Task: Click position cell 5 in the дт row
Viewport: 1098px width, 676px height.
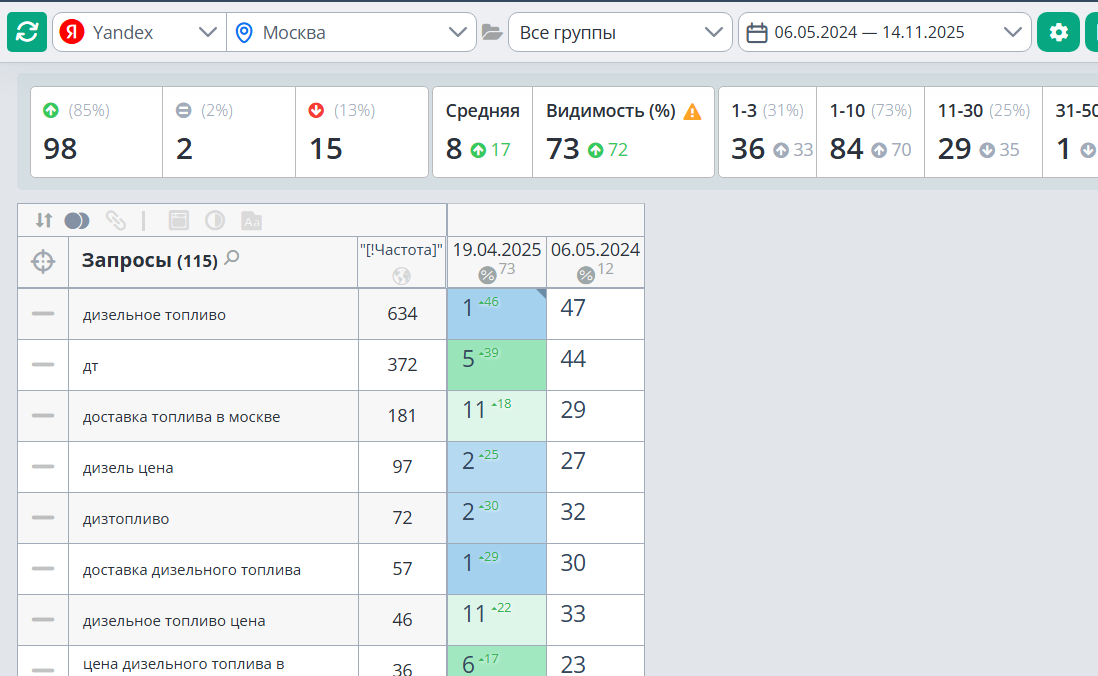Action: click(496, 365)
